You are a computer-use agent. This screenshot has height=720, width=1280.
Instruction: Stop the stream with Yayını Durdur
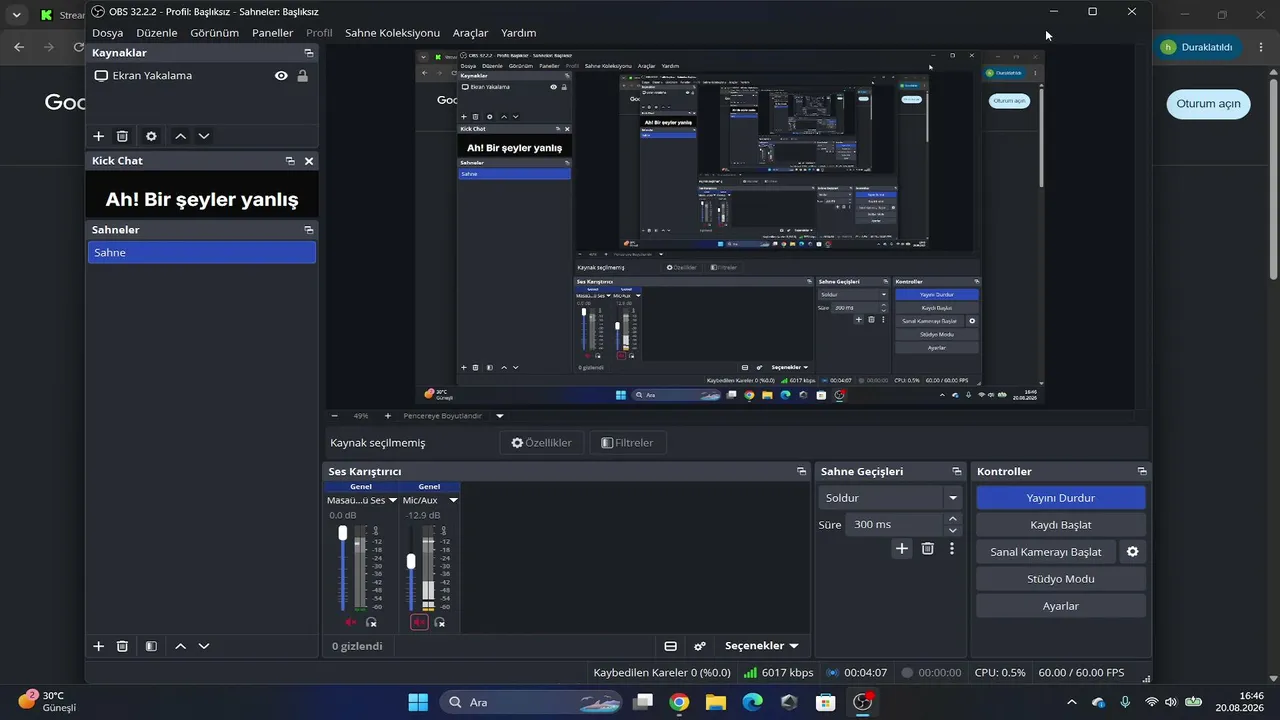pyautogui.click(x=1060, y=498)
